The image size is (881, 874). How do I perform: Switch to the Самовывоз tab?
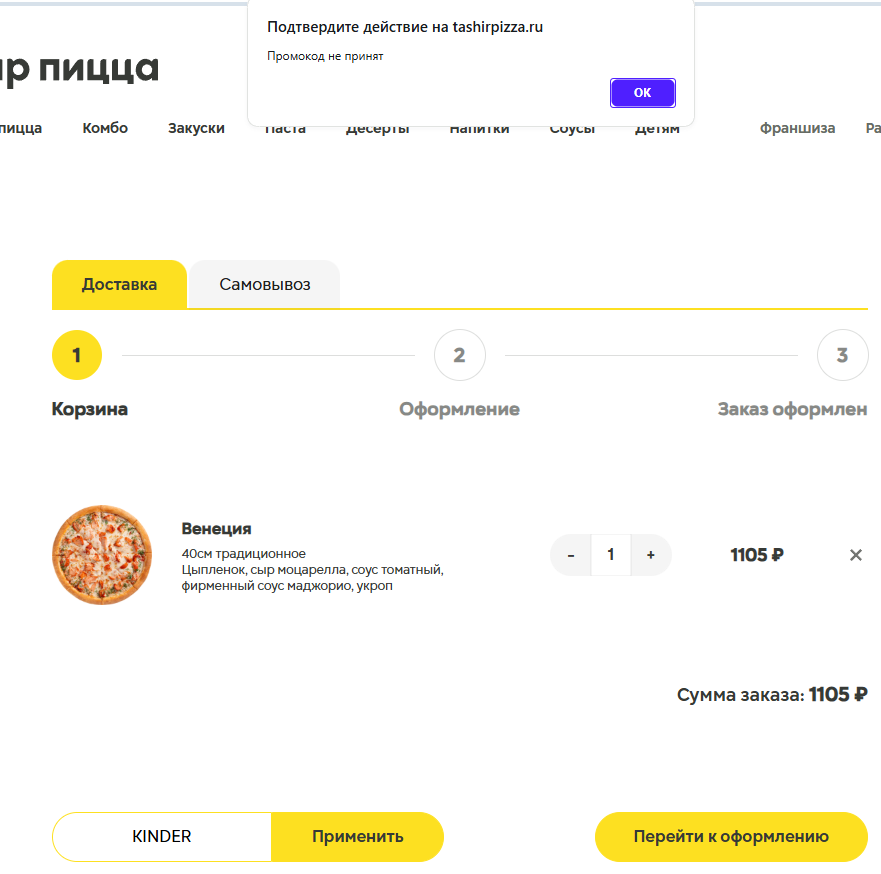[265, 285]
